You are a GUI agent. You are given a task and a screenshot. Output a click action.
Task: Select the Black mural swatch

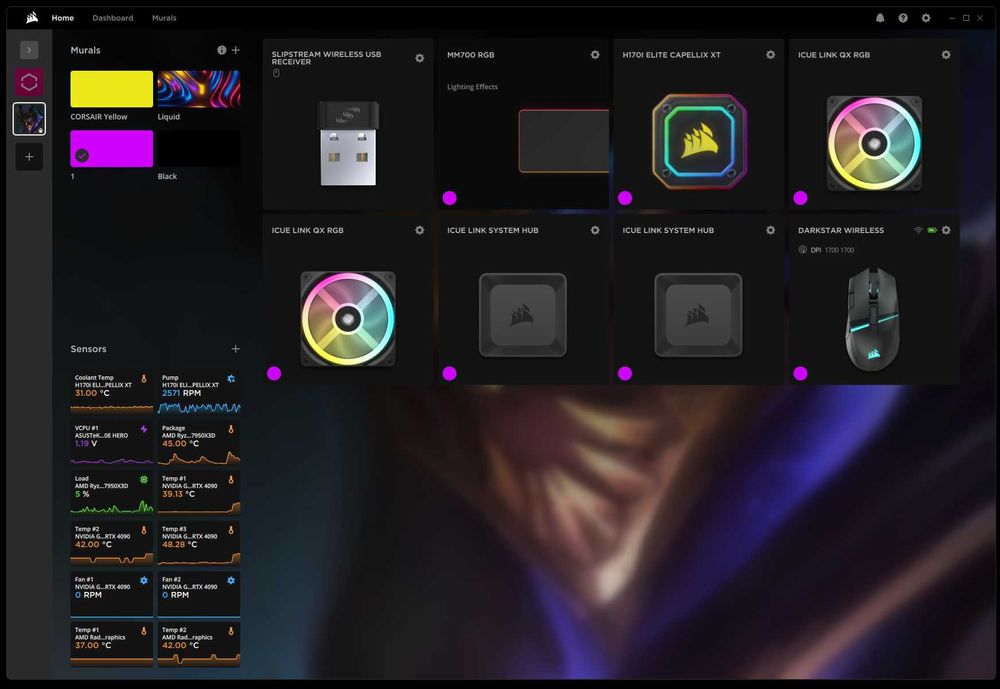tap(199, 149)
